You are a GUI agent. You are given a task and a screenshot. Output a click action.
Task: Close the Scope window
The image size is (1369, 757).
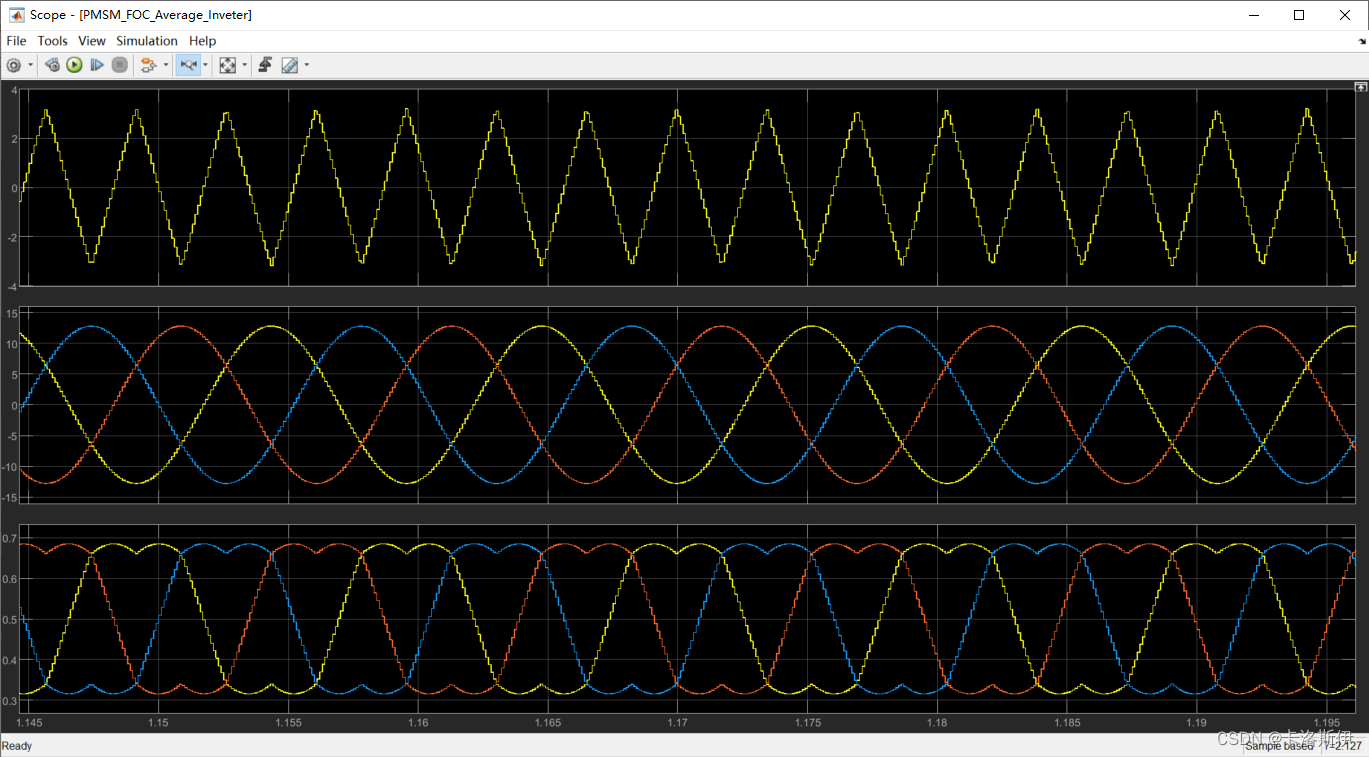pos(1345,15)
